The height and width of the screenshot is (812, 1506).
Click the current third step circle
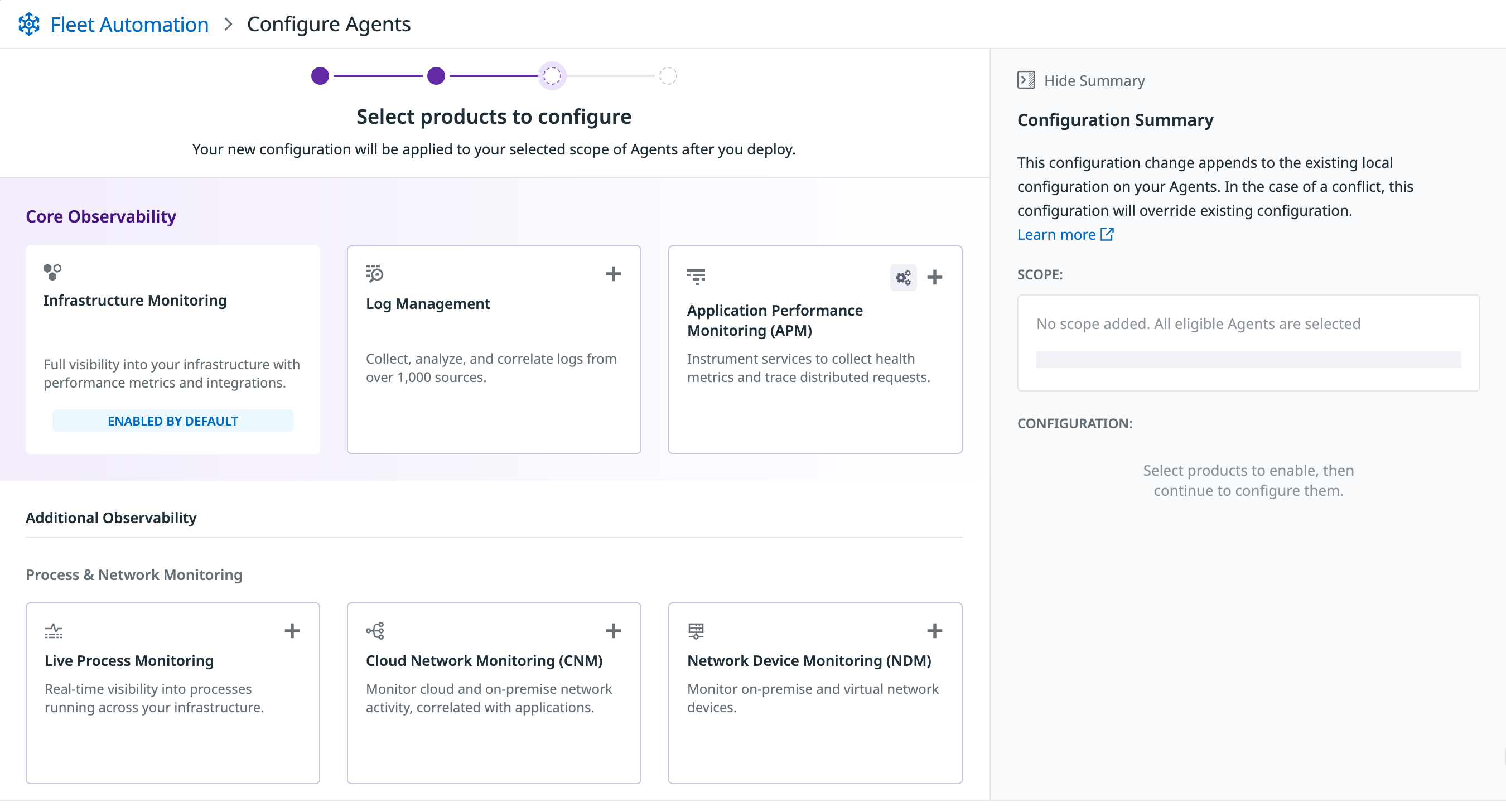tap(551, 76)
